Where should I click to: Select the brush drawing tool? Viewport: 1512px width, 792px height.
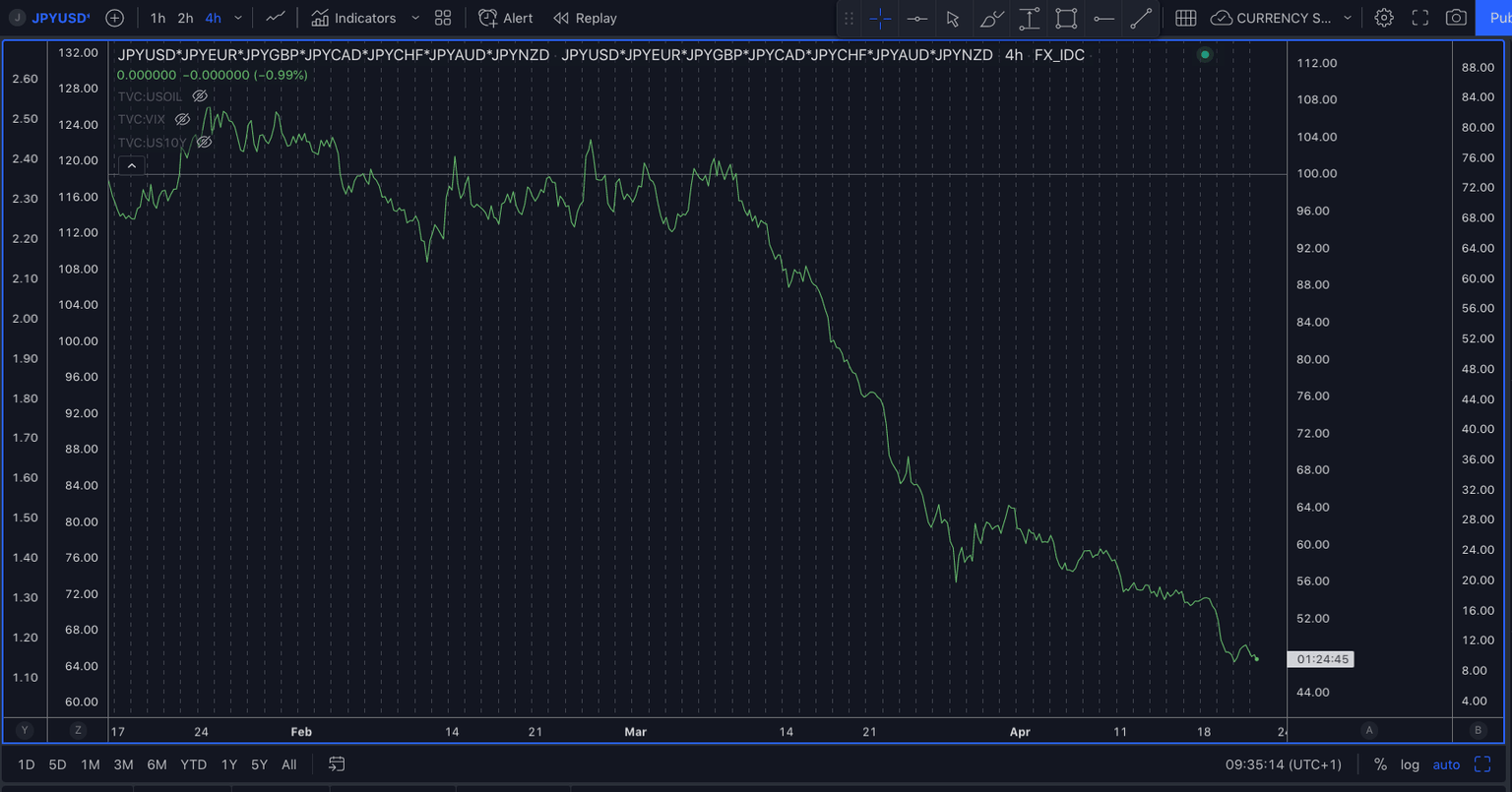point(991,18)
